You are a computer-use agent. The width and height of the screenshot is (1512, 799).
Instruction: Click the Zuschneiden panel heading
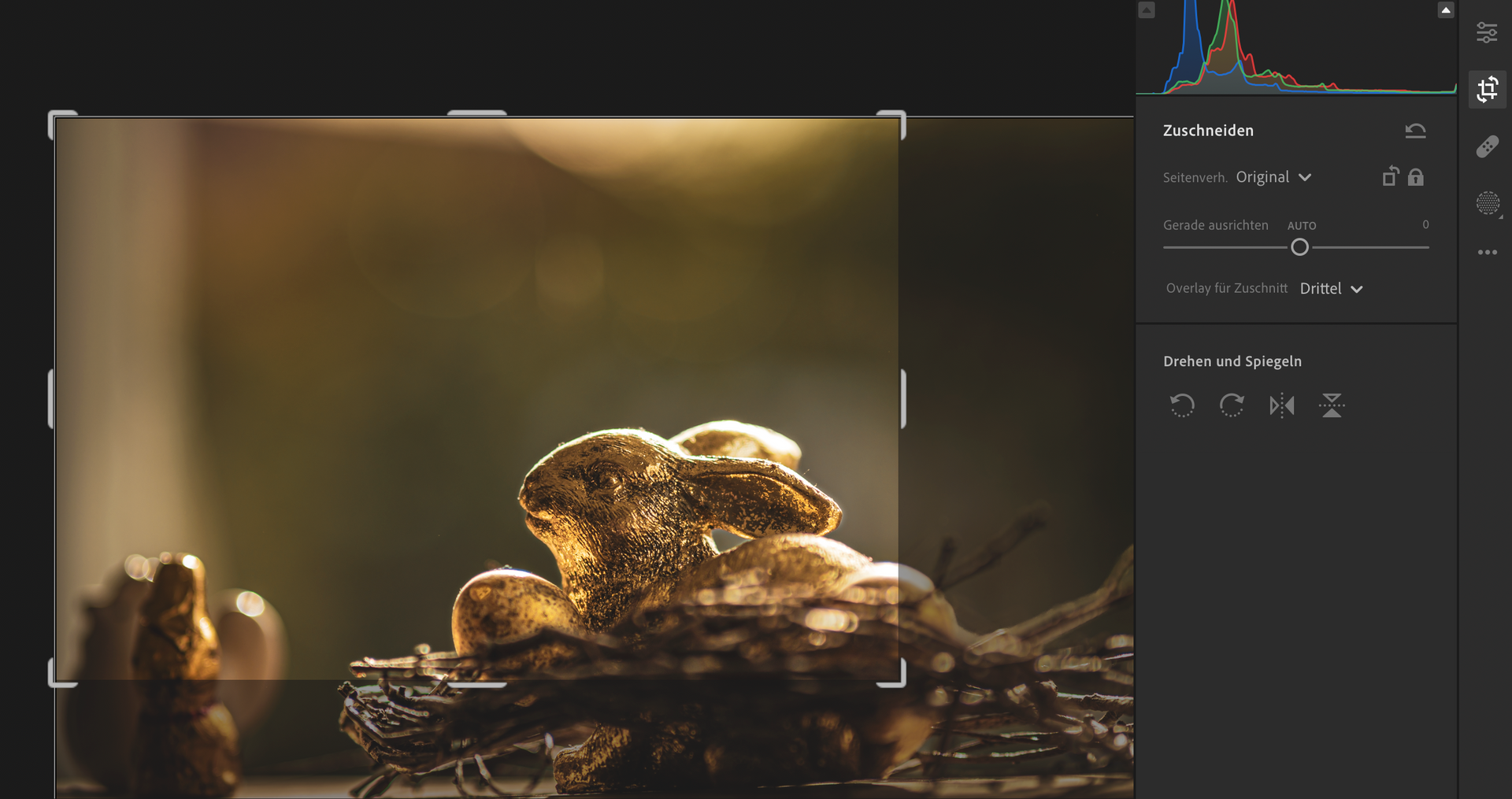coord(1208,131)
